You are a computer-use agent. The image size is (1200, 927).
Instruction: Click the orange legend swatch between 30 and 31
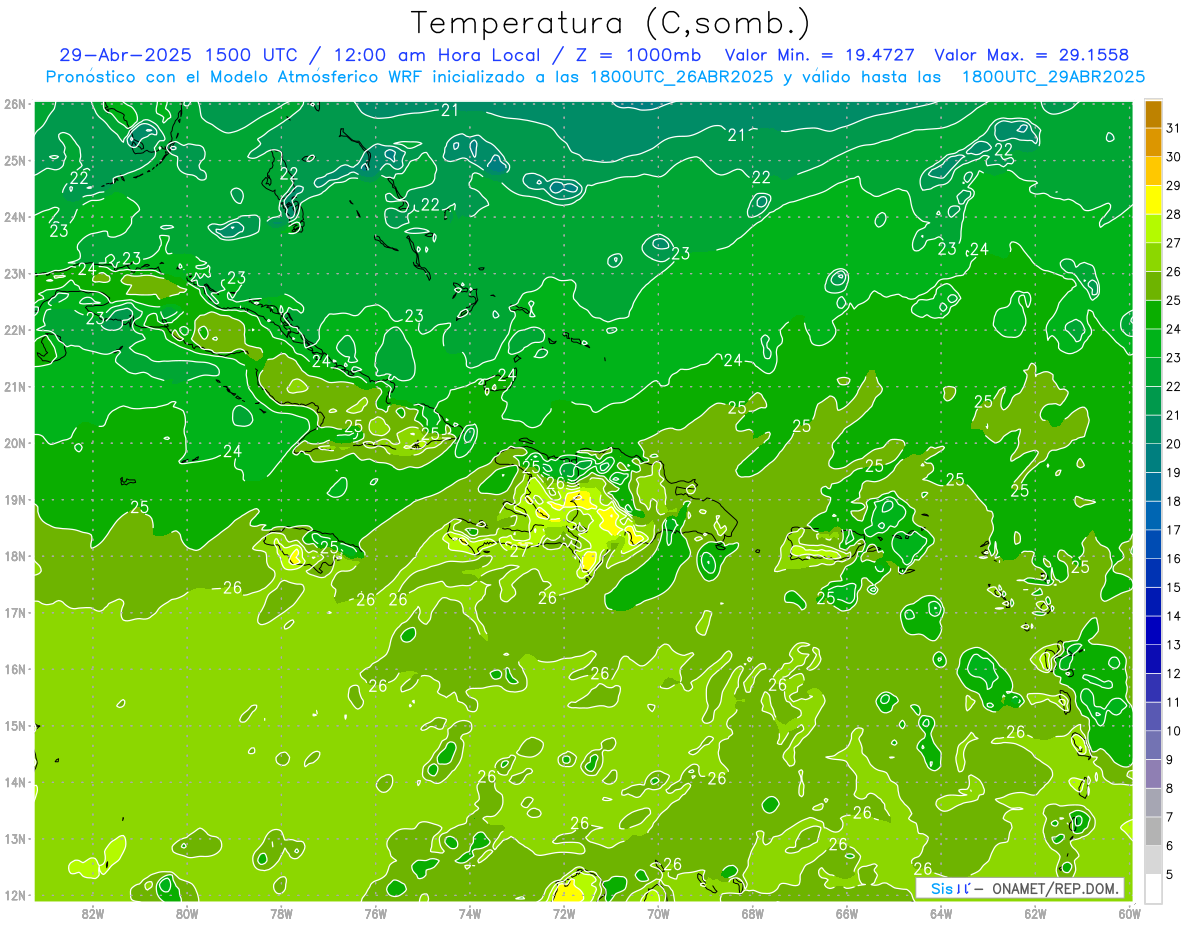pyautogui.click(x=1153, y=143)
